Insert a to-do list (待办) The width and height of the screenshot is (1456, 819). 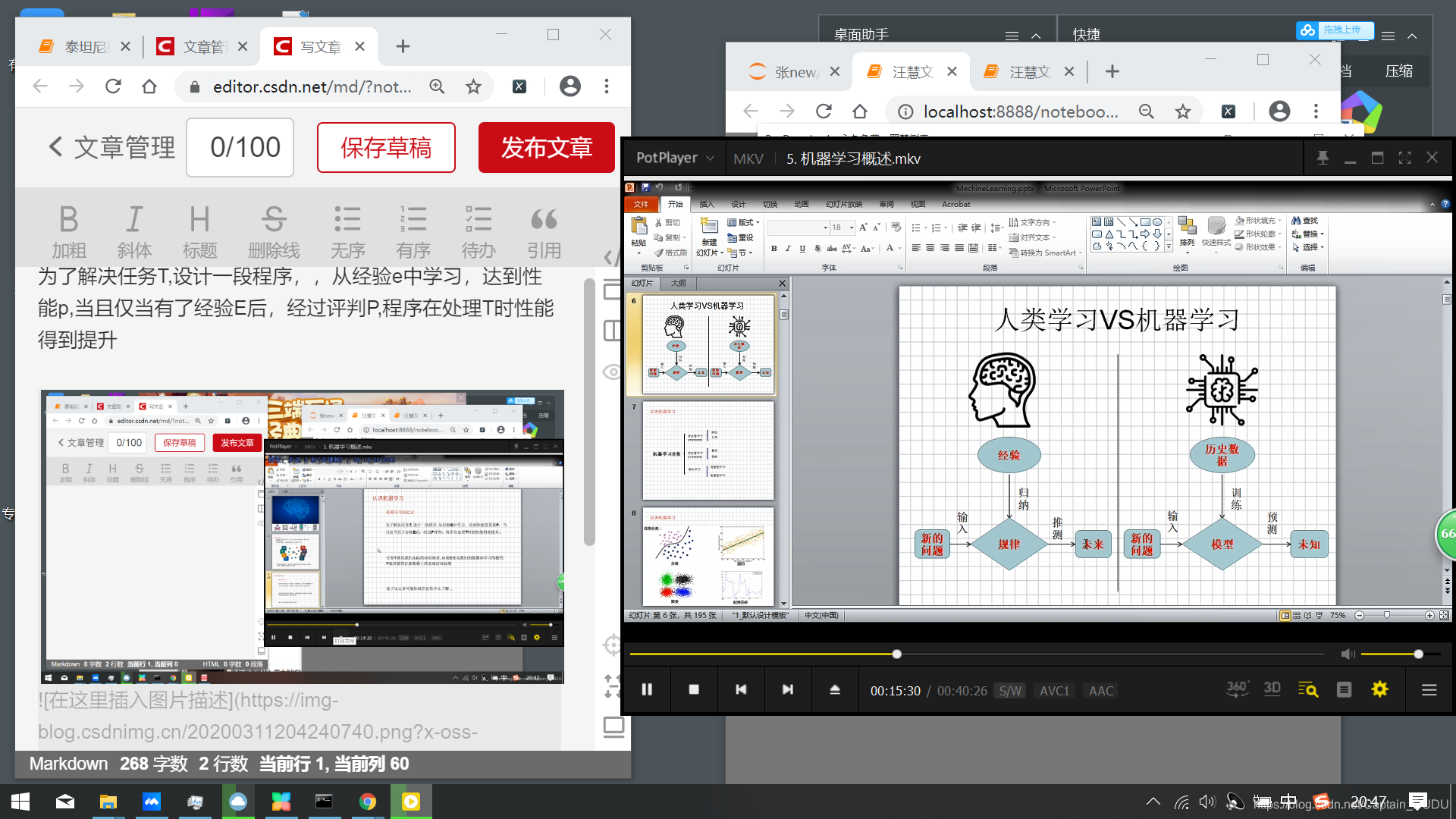pos(479,231)
